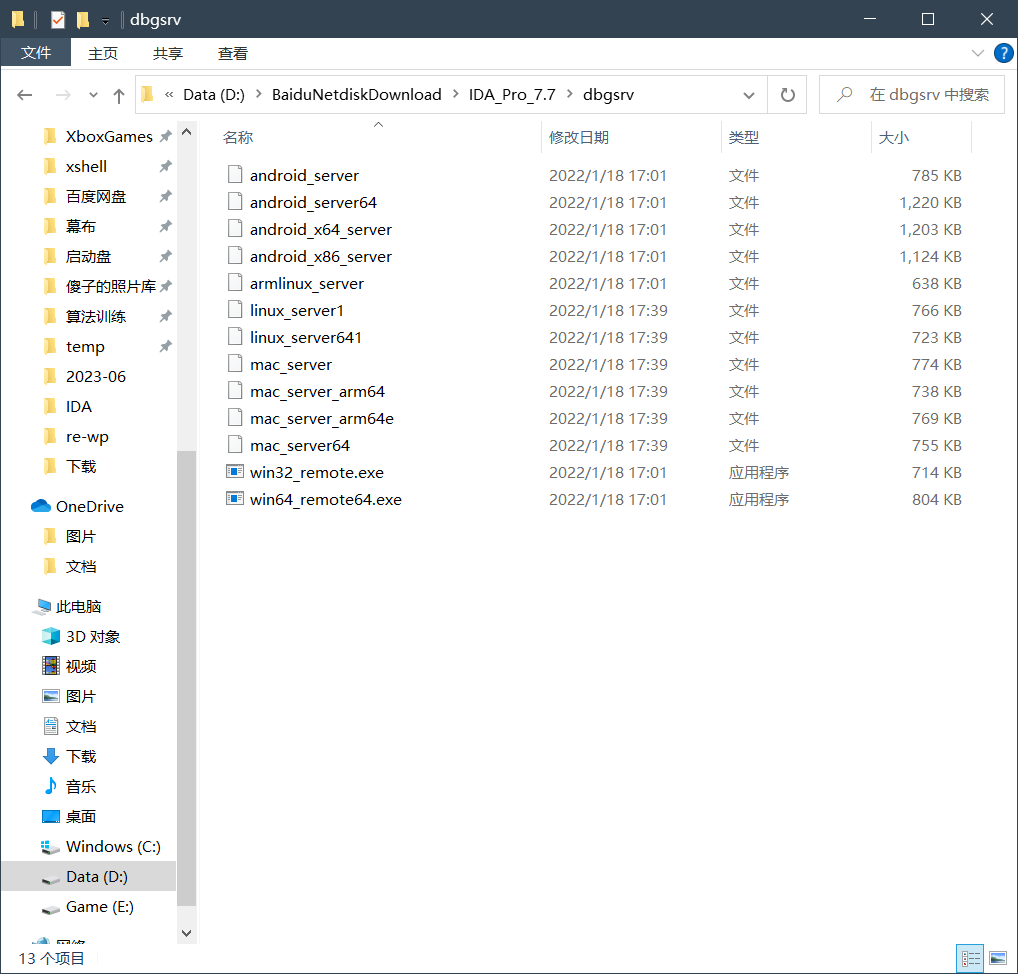Image resolution: width=1018 pixels, height=974 pixels.
Task: Open Customize Quick Access Toolbar dropdown
Action: point(105,21)
